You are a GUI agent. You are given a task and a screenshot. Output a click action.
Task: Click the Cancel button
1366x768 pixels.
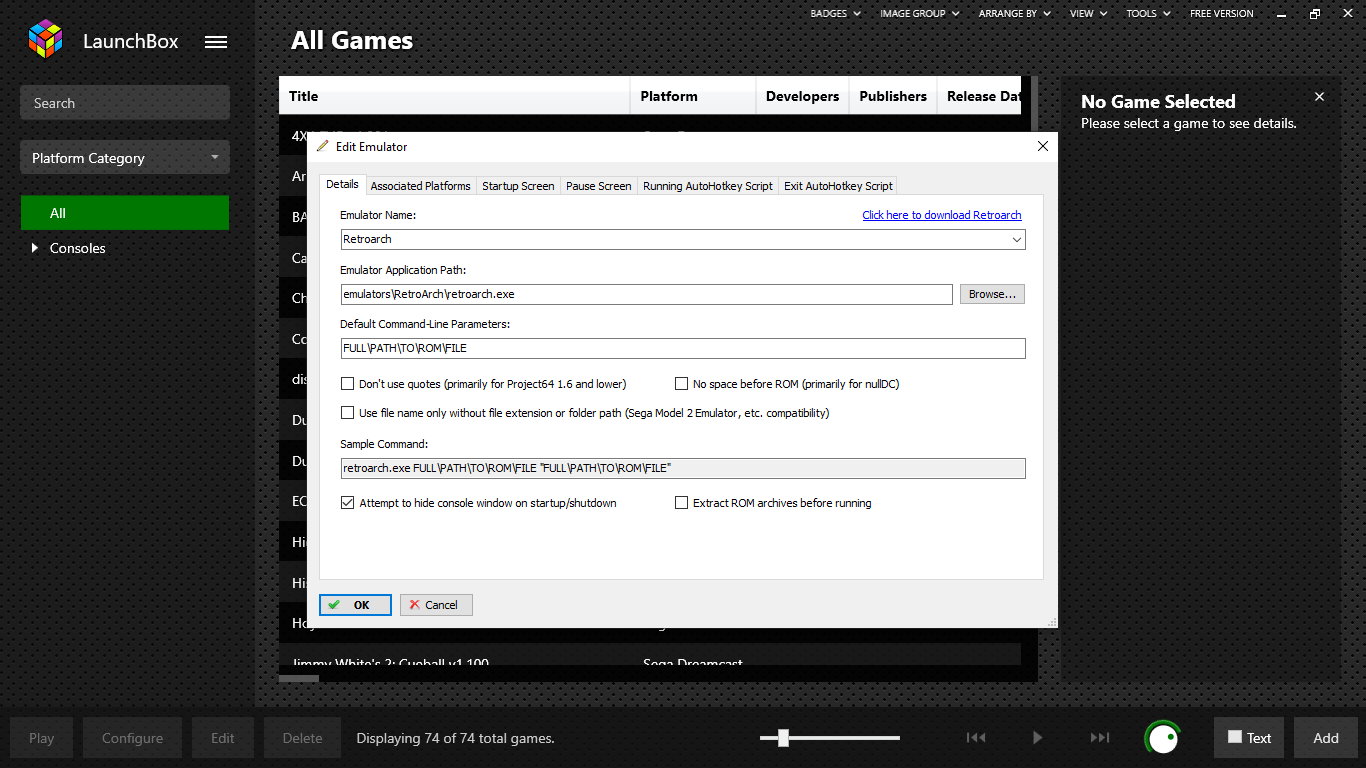pyautogui.click(x=436, y=605)
